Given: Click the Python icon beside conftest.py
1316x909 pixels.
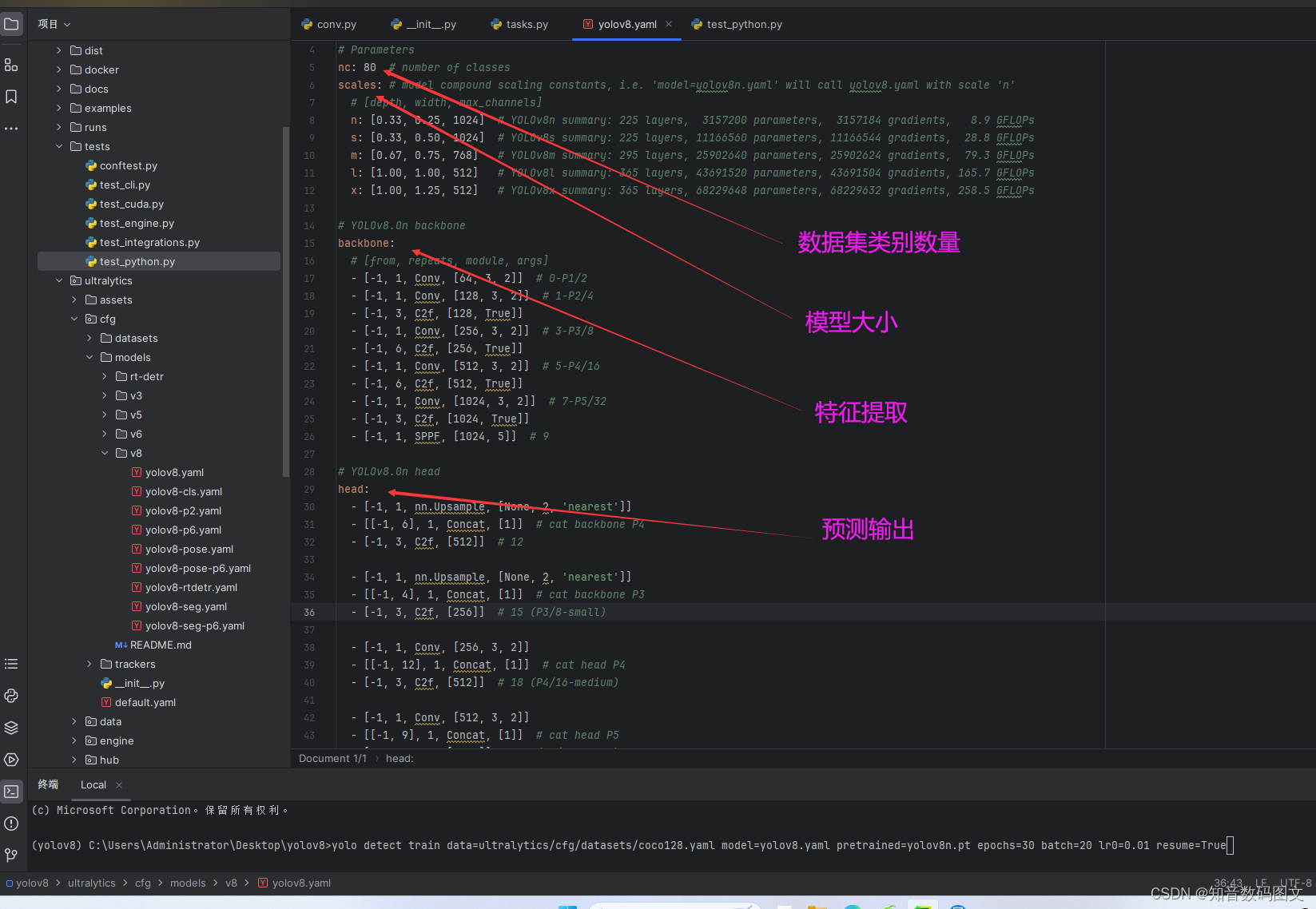Looking at the screenshot, I should pyautogui.click(x=91, y=166).
